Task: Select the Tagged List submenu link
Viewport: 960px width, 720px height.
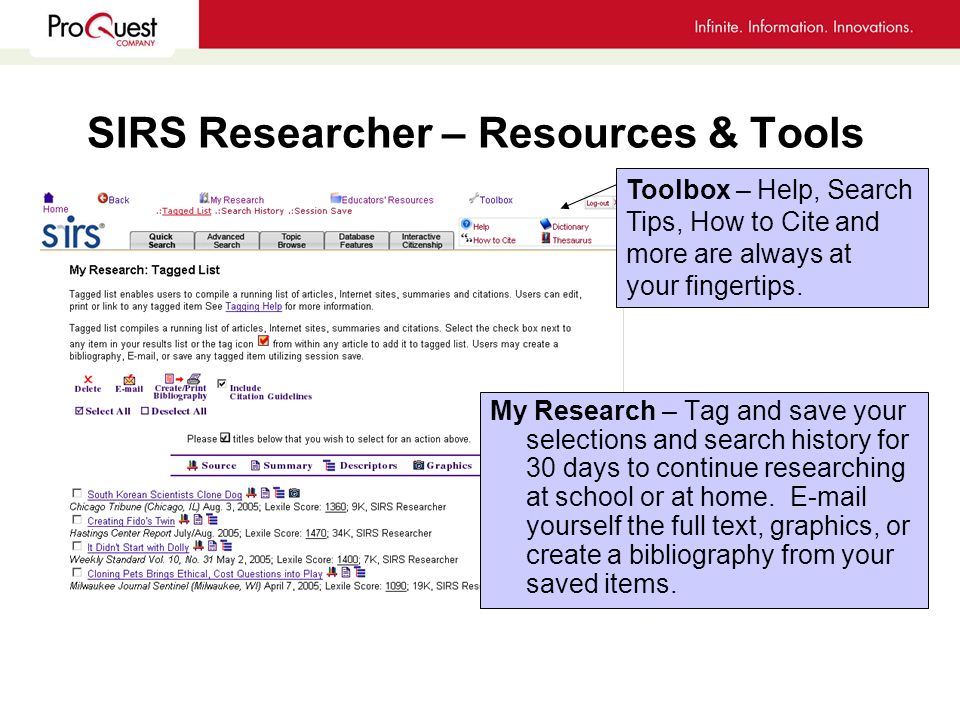Action: click(x=187, y=211)
